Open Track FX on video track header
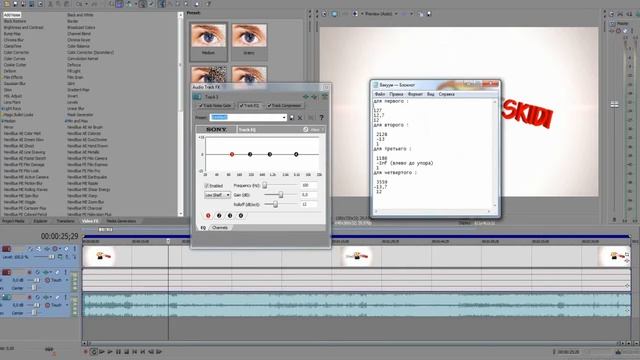Screen dimensions: 640x360 point(47,249)
